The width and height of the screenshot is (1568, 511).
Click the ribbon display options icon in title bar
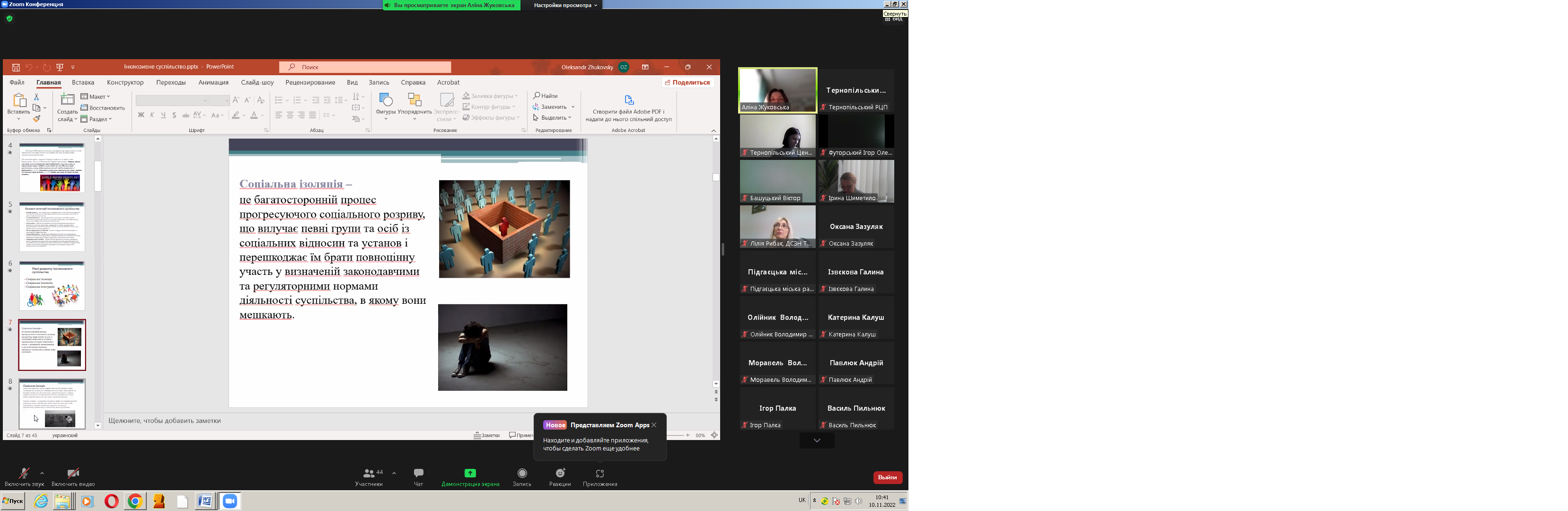coord(645,67)
